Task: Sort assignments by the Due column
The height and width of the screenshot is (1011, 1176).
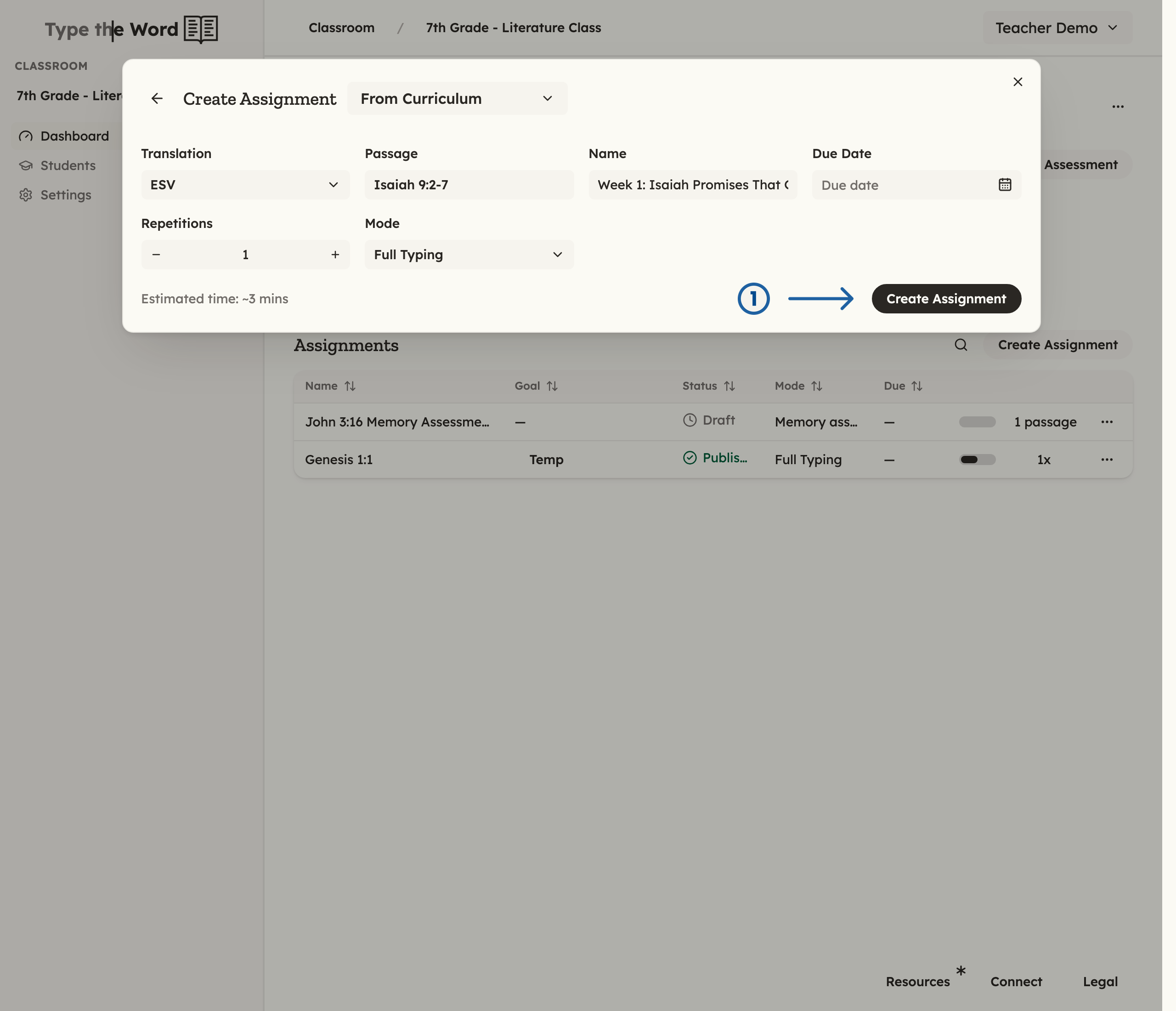Action: tap(902, 386)
